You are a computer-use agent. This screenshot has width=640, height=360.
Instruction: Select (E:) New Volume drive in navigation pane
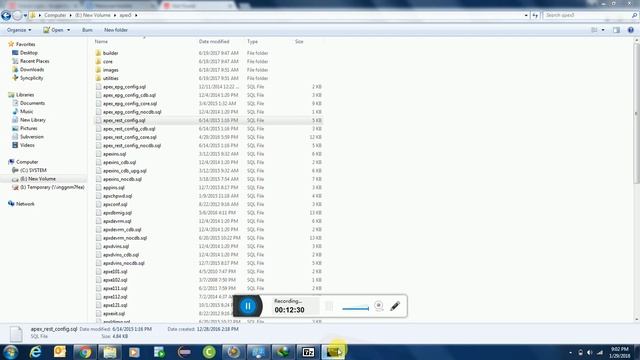(x=38, y=179)
